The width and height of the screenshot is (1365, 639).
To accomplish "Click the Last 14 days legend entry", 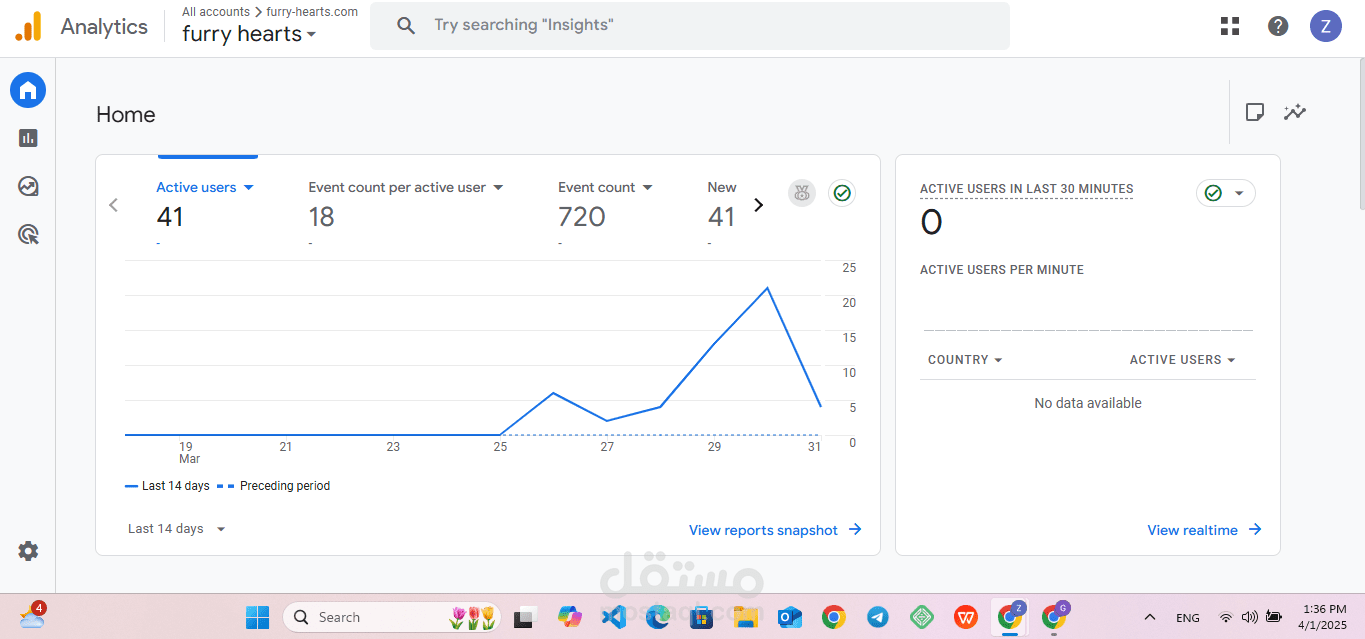I will pos(167,486).
